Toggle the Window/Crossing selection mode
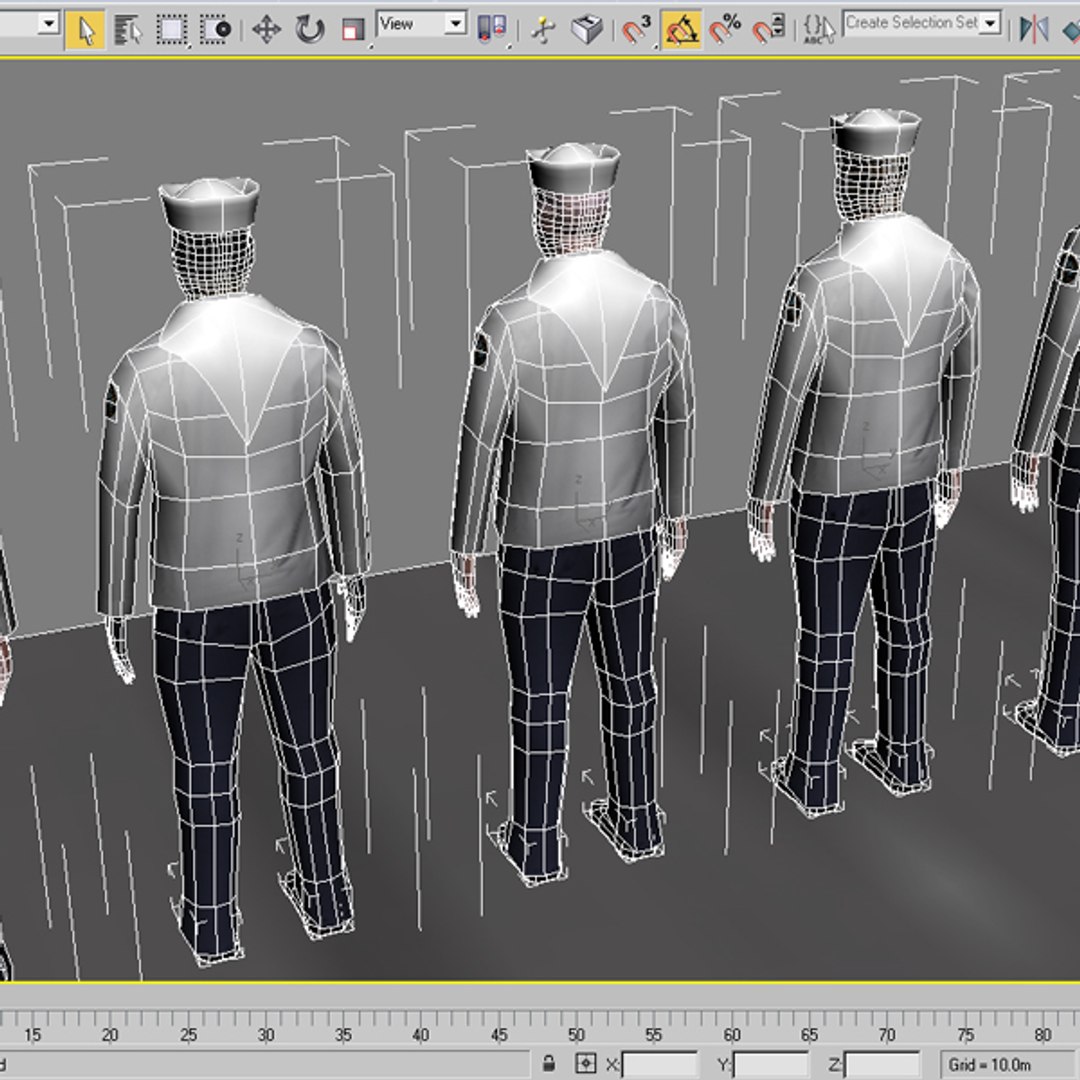Viewport: 1080px width, 1080px height. 216,29
